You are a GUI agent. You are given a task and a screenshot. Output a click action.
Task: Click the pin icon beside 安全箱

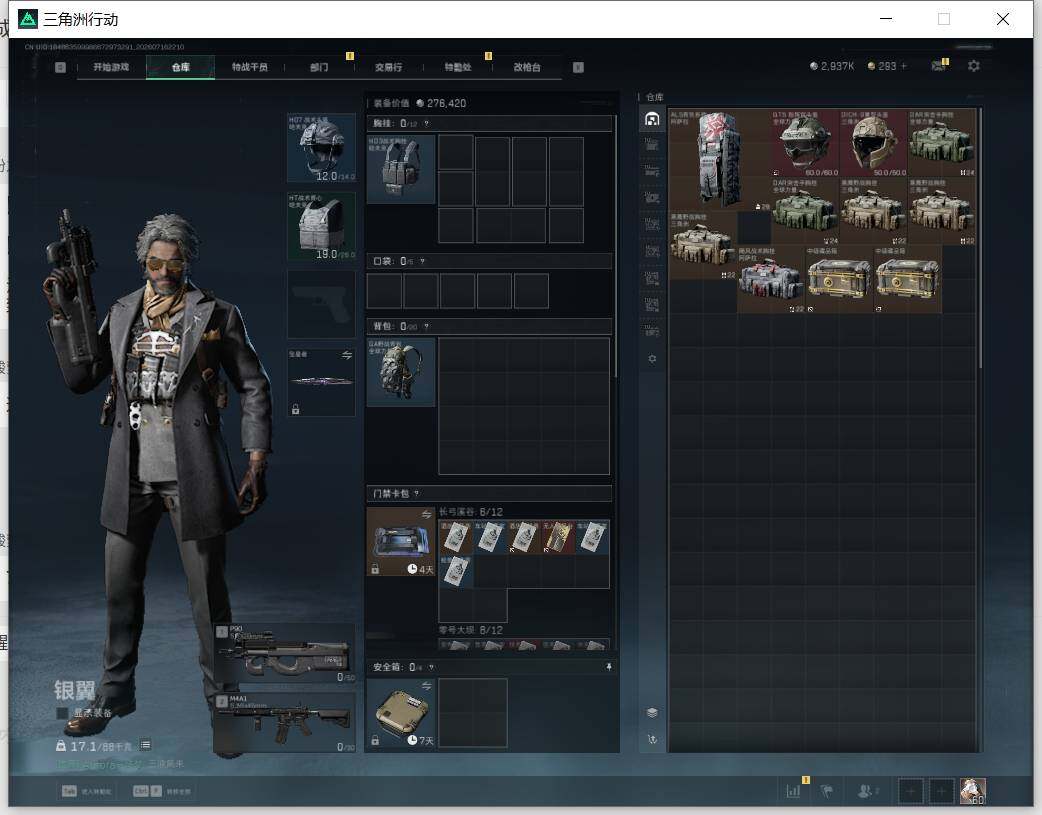(609, 667)
